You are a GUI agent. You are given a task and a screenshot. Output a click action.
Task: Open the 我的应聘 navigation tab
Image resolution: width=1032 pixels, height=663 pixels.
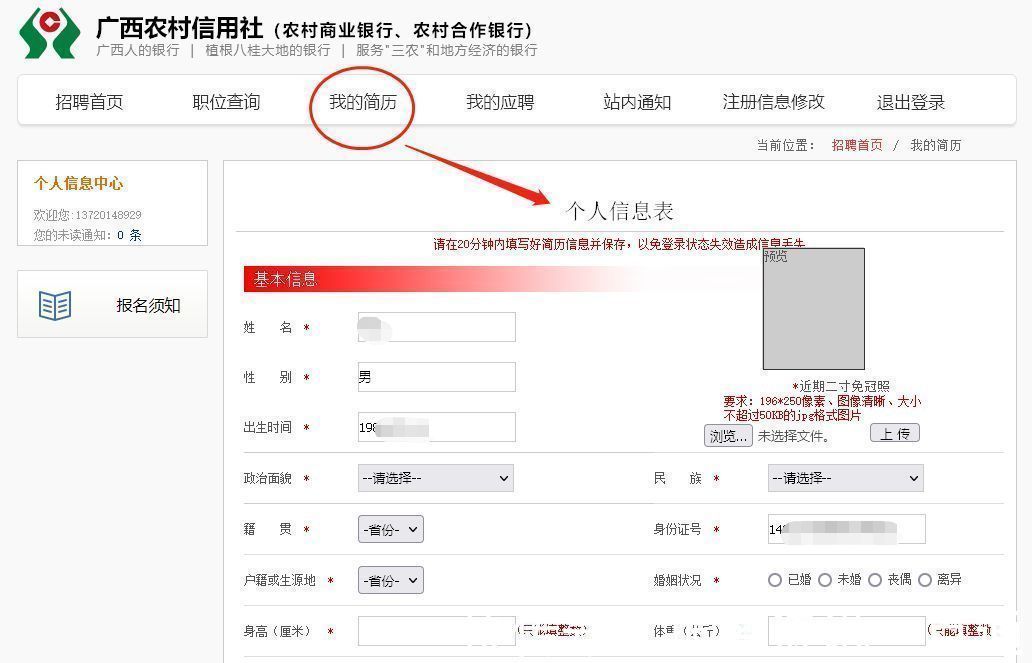(500, 102)
